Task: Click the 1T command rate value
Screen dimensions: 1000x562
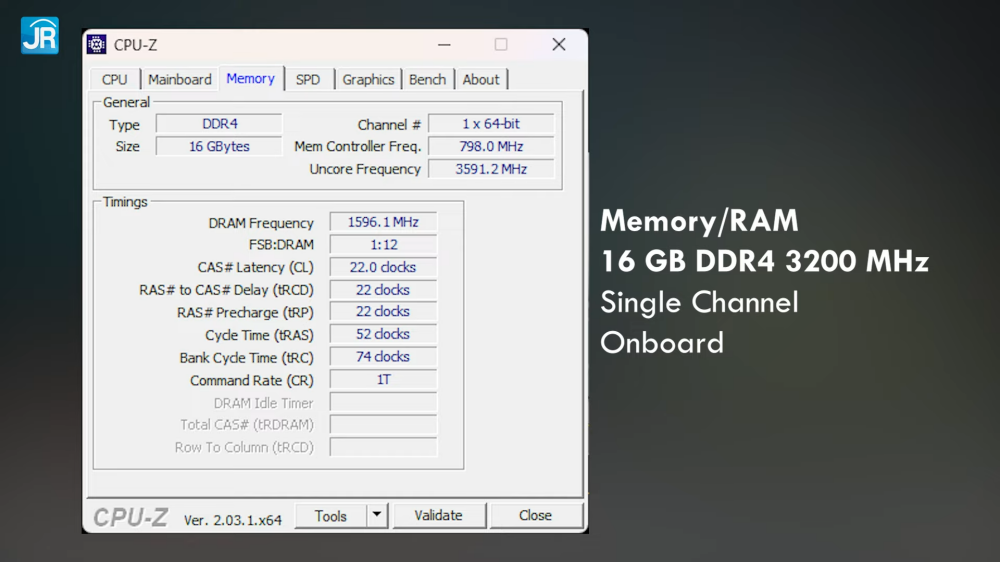Action: (x=383, y=380)
